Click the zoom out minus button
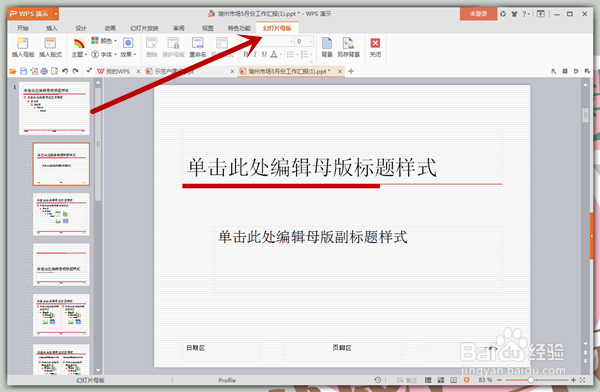600x392 pixels. click(x=499, y=380)
